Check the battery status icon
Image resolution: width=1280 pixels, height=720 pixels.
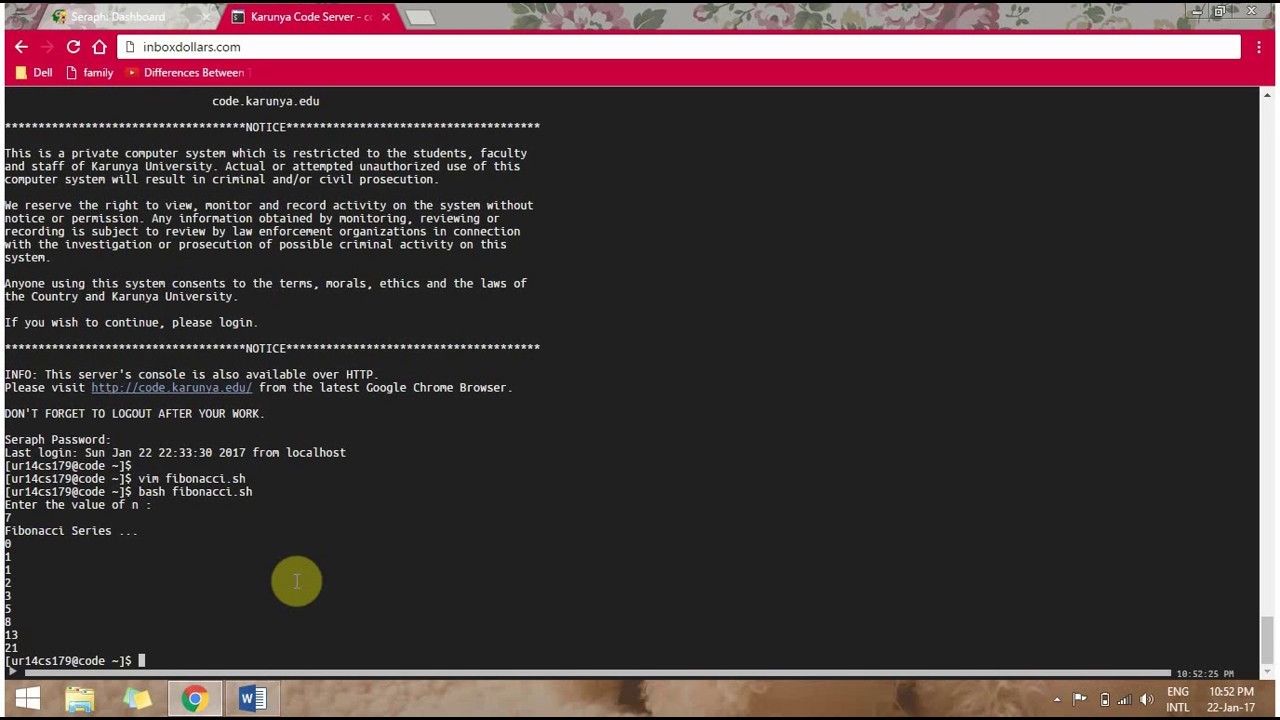tap(1104, 700)
